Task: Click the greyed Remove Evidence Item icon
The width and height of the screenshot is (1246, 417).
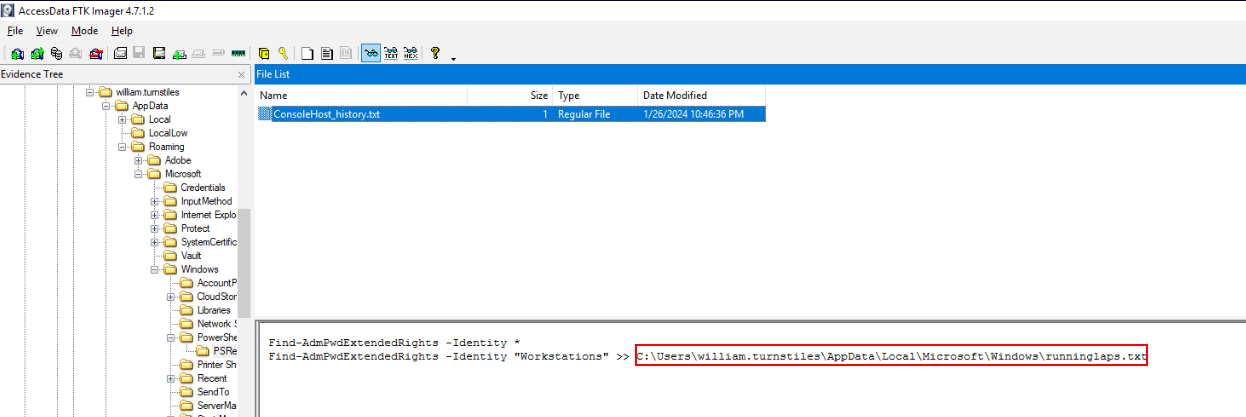Action: (76, 53)
